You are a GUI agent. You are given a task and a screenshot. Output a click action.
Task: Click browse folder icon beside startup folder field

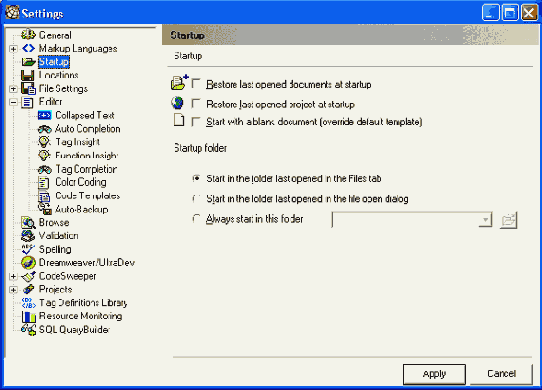508,220
